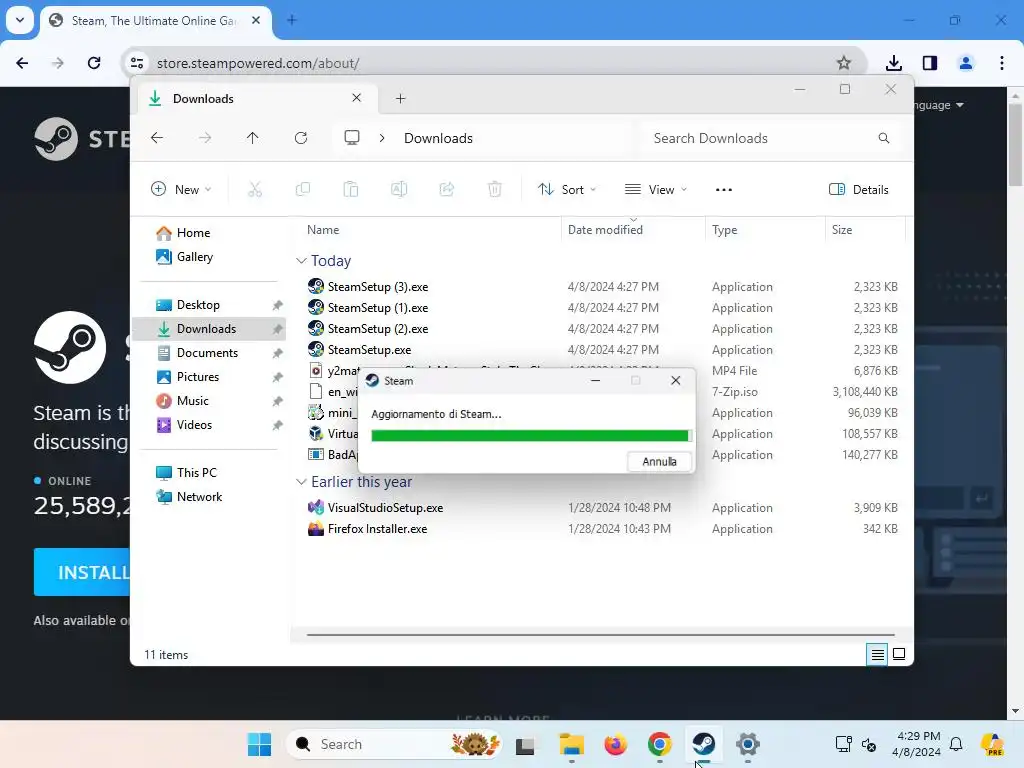The height and width of the screenshot is (768, 1024).
Task: Collapse the Earlier this year group
Action: pos(301,482)
